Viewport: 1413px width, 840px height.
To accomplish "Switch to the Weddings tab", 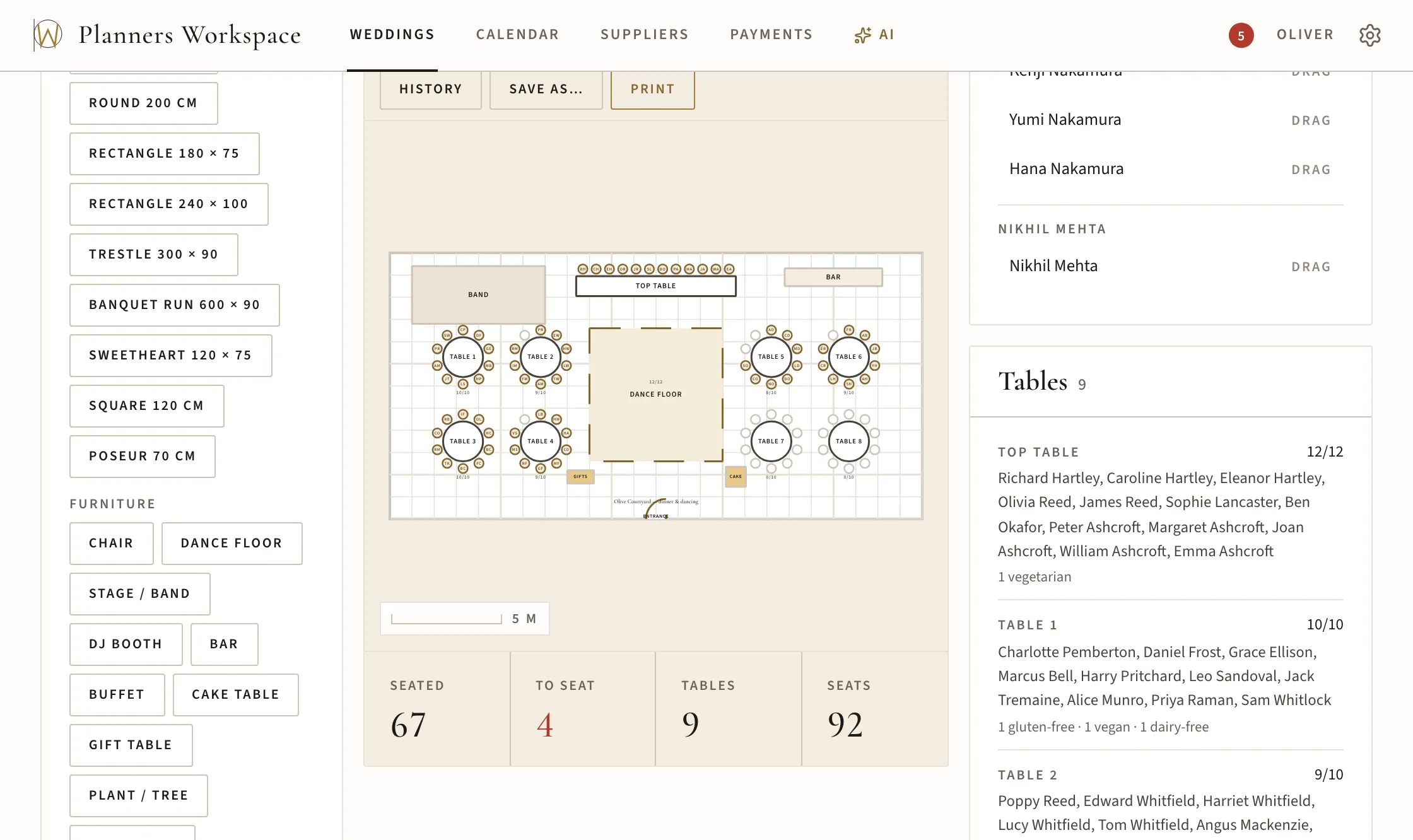I will tap(392, 35).
